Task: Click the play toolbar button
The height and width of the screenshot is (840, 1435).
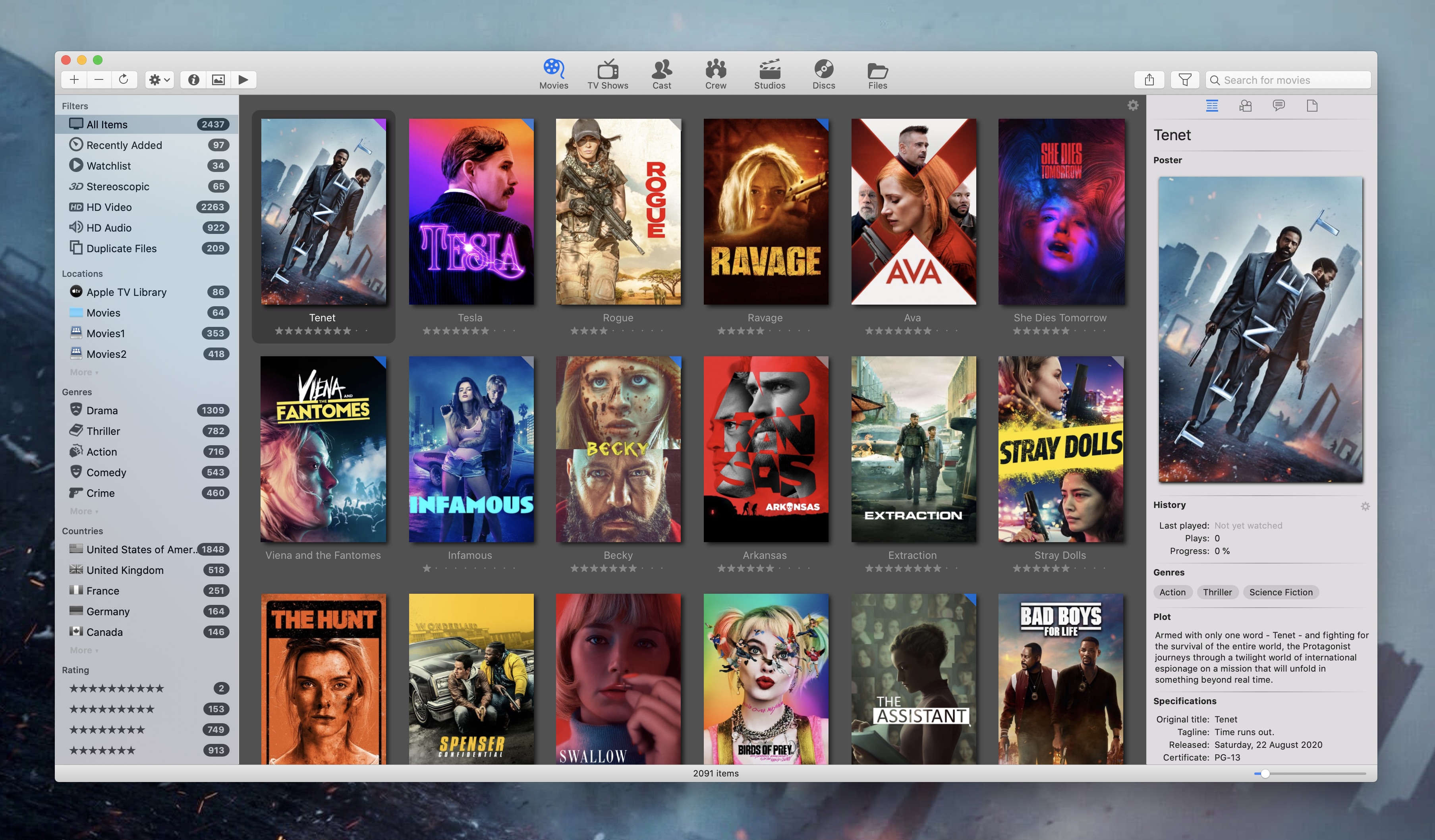Action: (x=243, y=80)
